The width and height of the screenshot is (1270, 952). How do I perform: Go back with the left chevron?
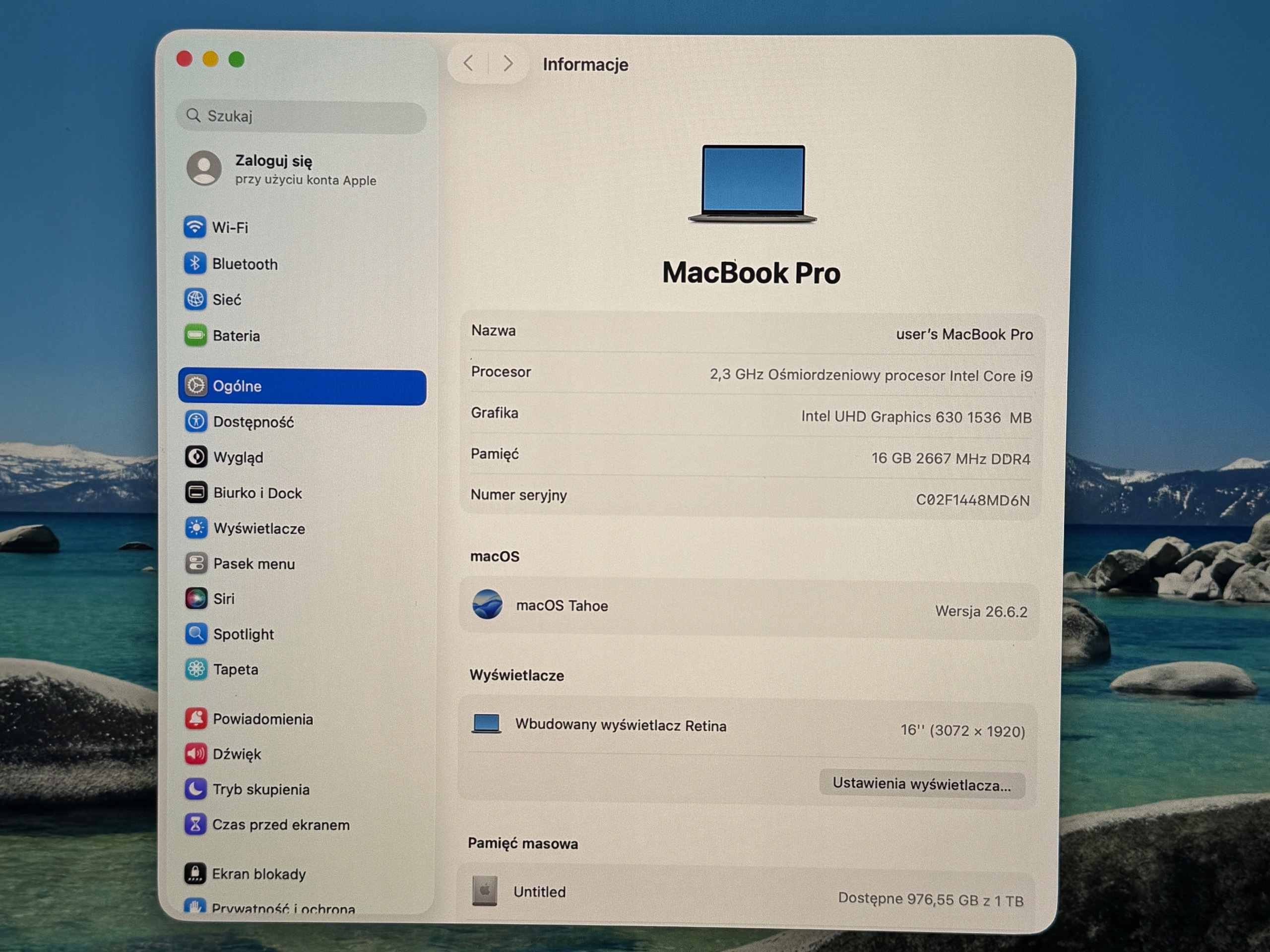click(x=468, y=63)
